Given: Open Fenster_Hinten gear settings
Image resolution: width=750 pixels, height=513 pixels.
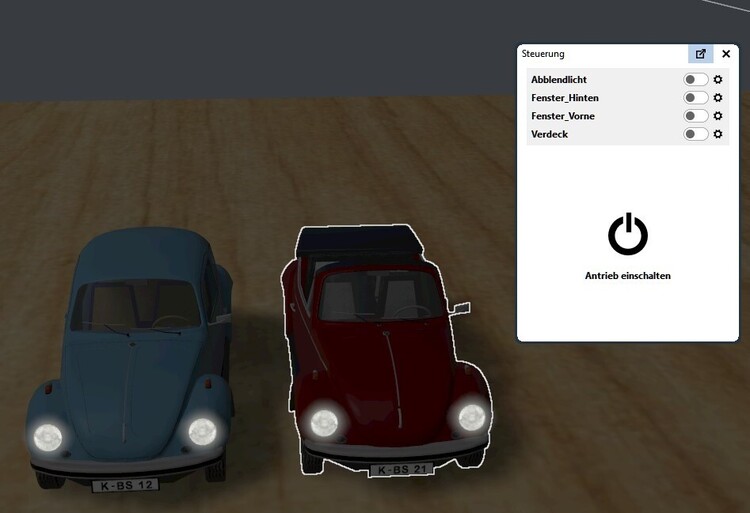Looking at the screenshot, I should pyautogui.click(x=717, y=98).
